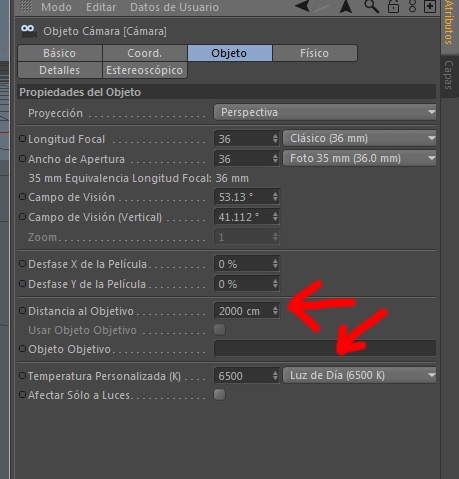
Task: Click the keyframe dot beside Longitud Focal
Action: 22,138
